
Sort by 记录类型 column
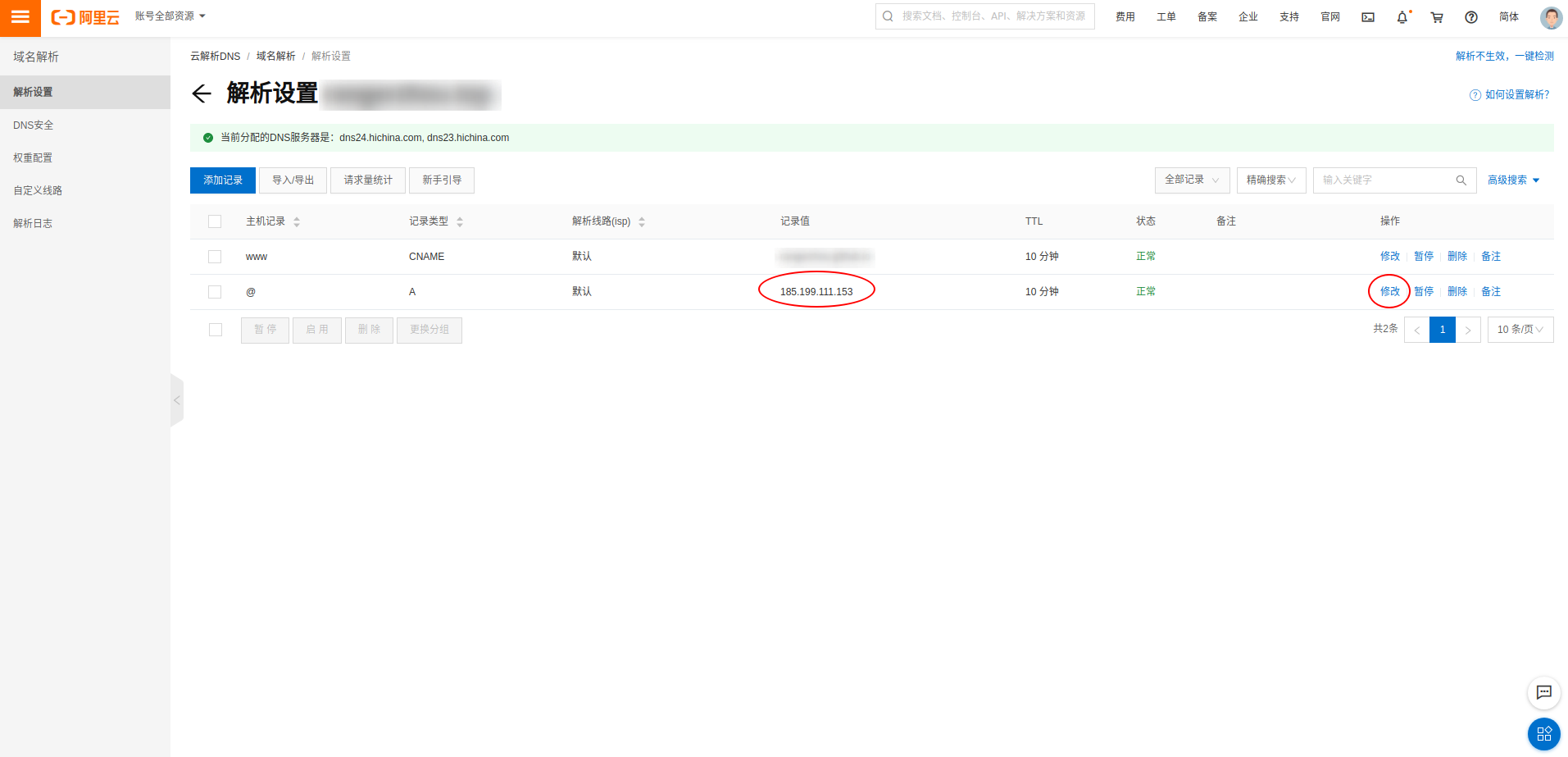pos(460,221)
